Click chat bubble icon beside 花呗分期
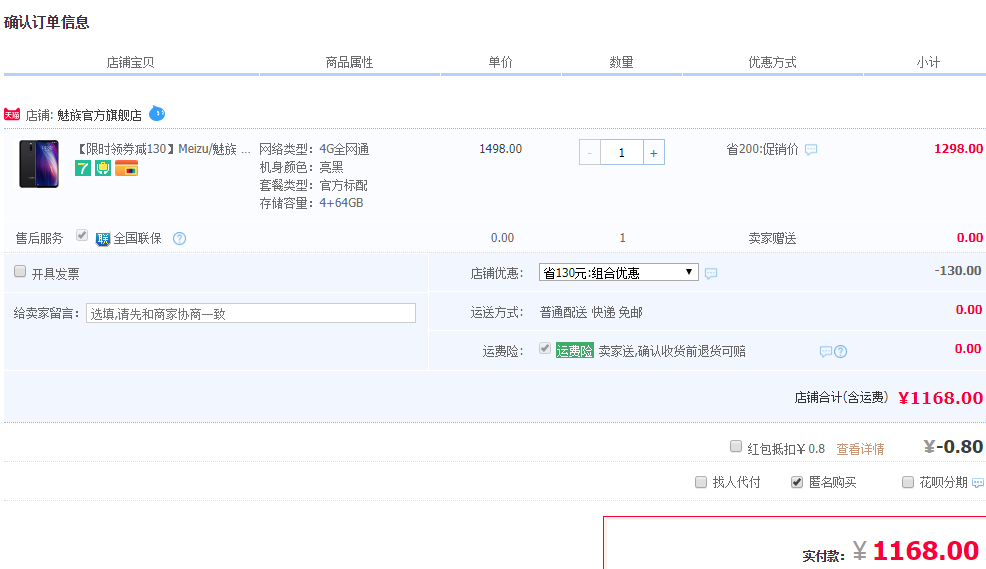Viewport: 986px width, 569px height. tap(978, 483)
